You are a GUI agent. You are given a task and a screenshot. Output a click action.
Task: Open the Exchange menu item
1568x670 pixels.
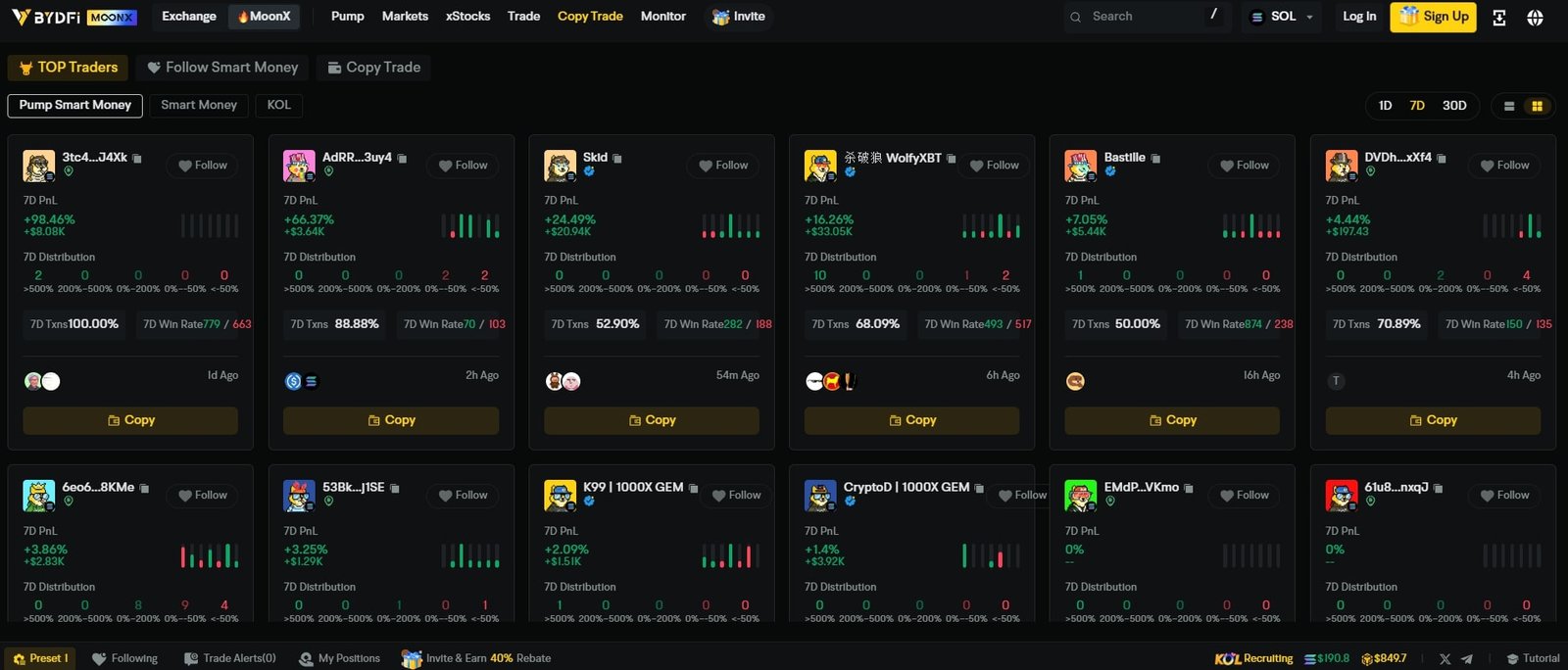(x=189, y=17)
